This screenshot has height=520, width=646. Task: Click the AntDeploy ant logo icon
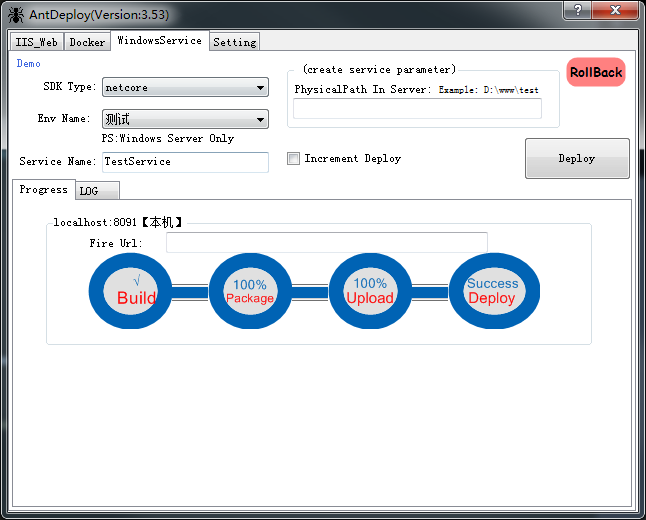[16, 15]
